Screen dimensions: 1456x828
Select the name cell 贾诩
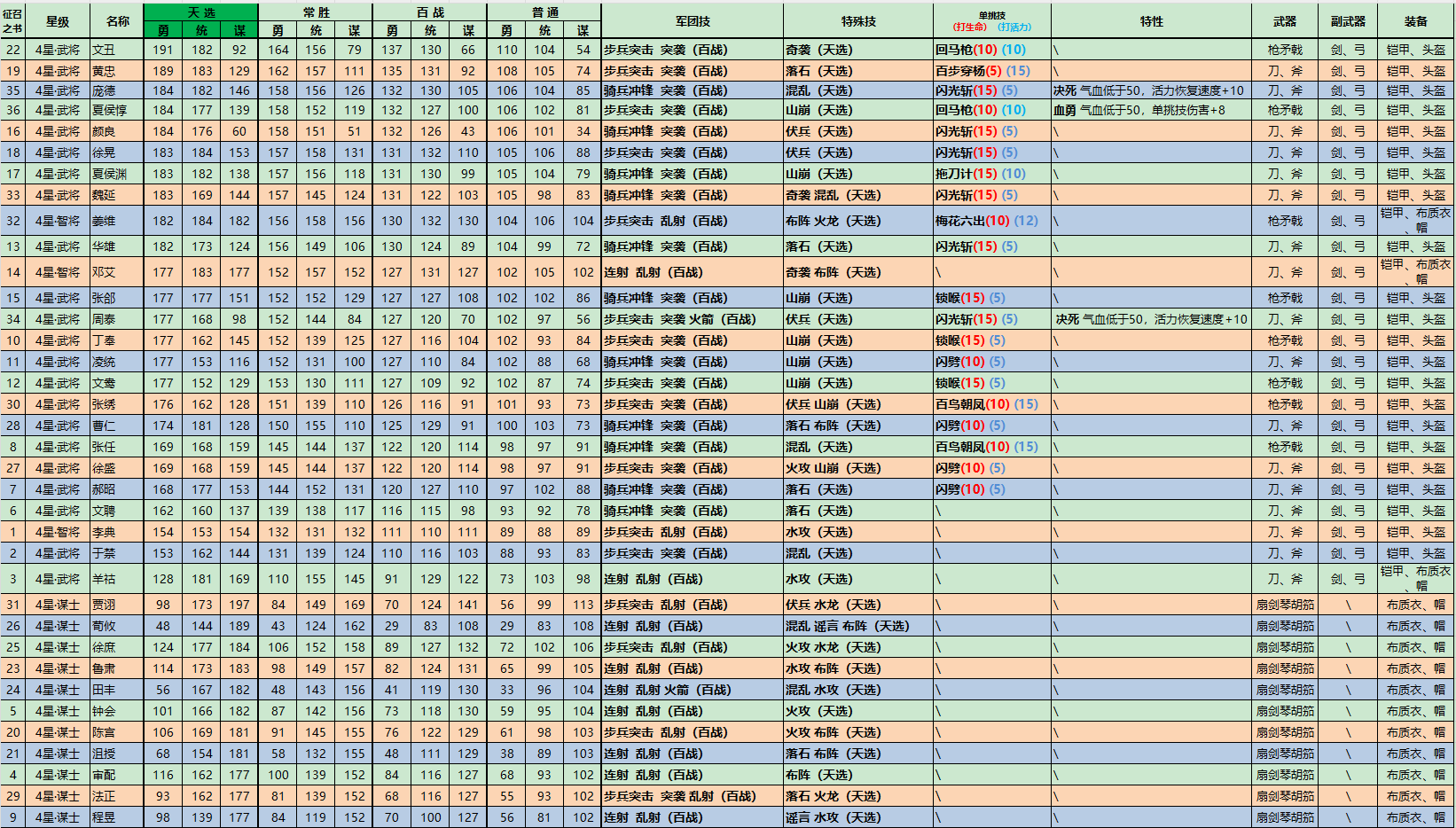tap(117, 605)
